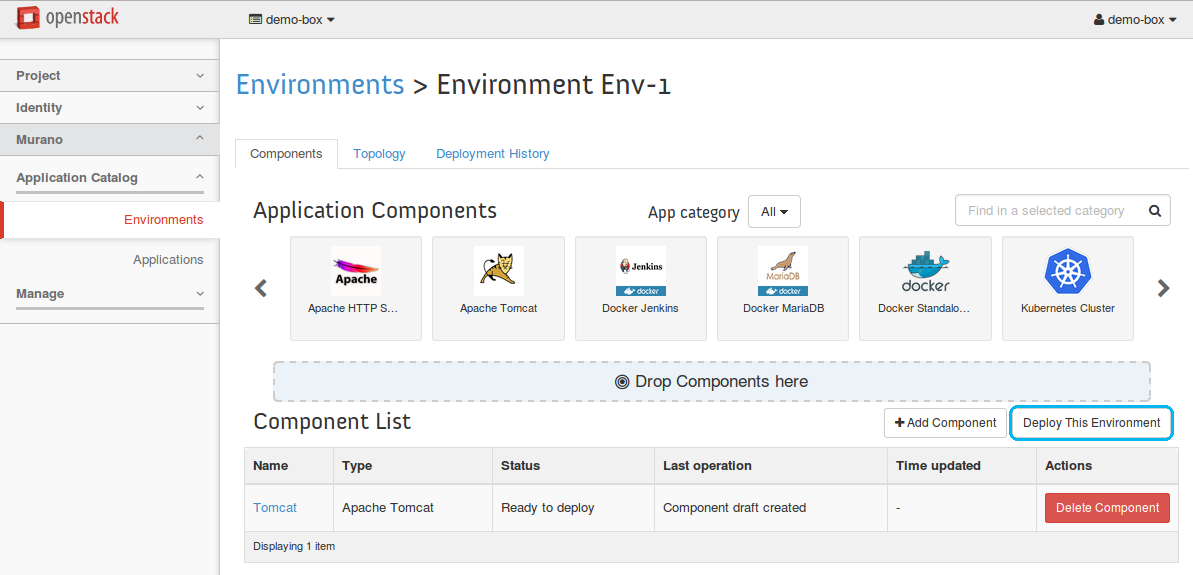Open the App category All dropdown
Image resolution: width=1193 pixels, height=575 pixels.
point(774,212)
